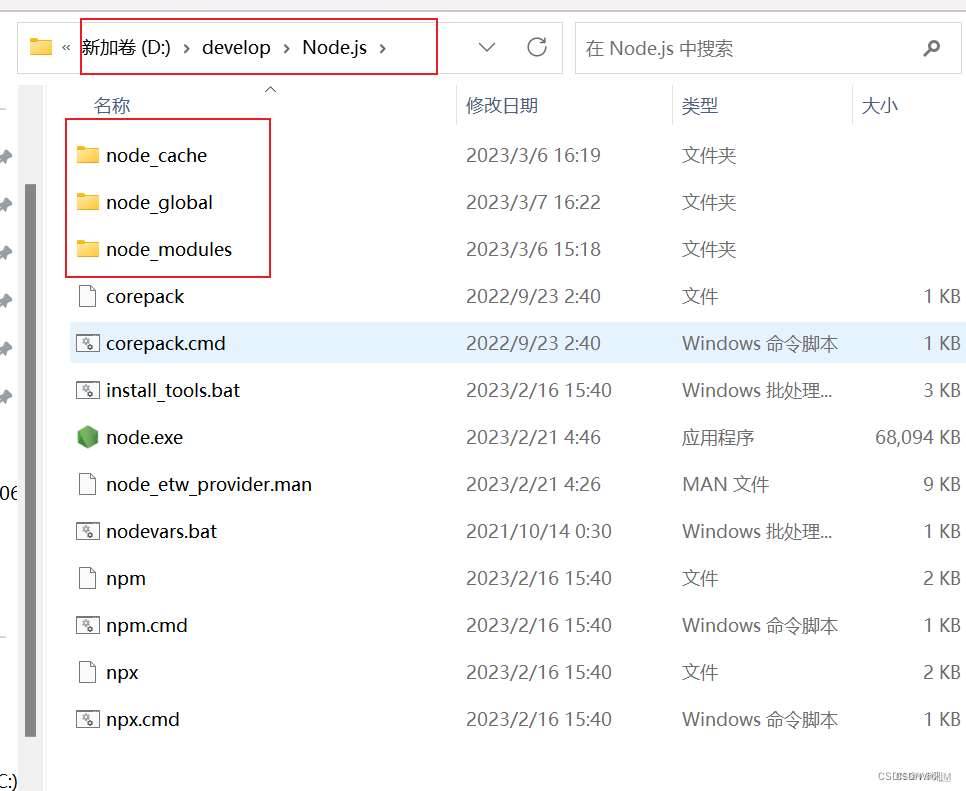Click the npx file icon
The height and width of the screenshot is (791, 966).
point(87,672)
